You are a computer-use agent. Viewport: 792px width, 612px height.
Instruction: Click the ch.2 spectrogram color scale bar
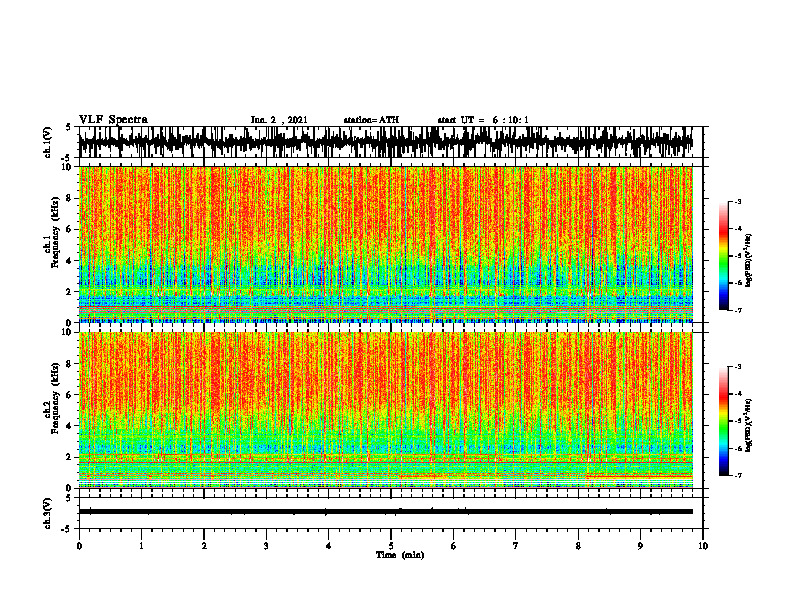coord(724,421)
